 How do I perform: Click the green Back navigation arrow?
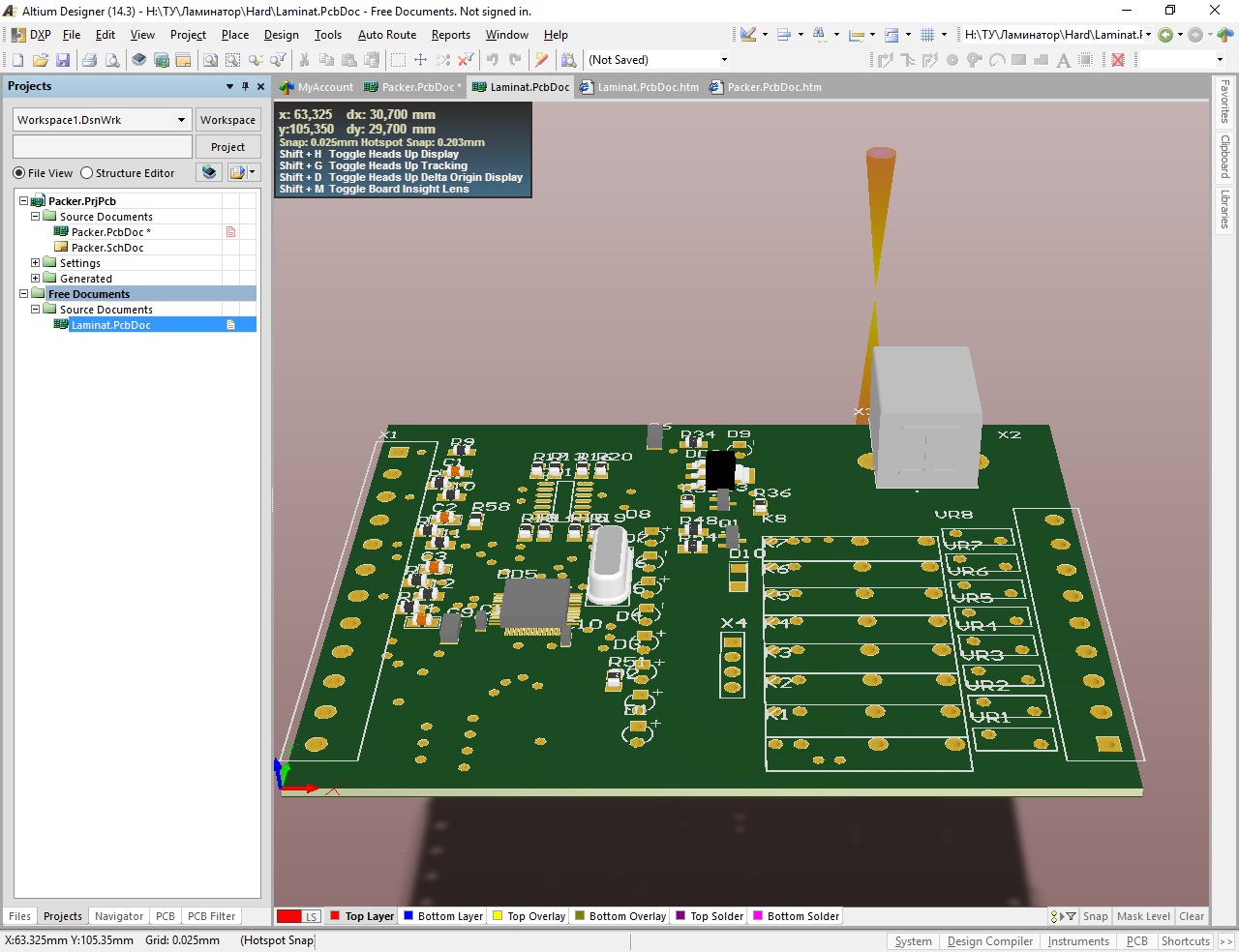click(x=1165, y=35)
